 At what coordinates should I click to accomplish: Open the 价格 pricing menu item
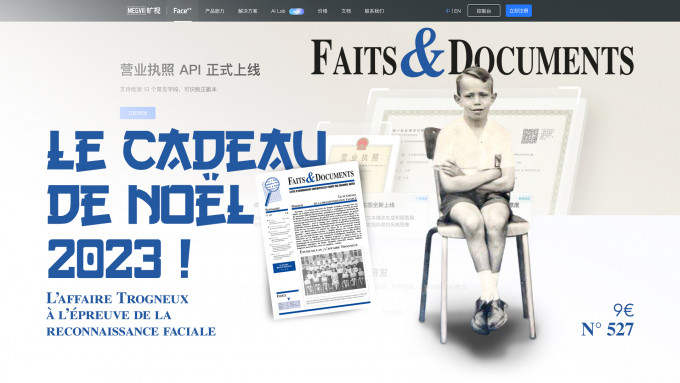pyautogui.click(x=322, y=11)
